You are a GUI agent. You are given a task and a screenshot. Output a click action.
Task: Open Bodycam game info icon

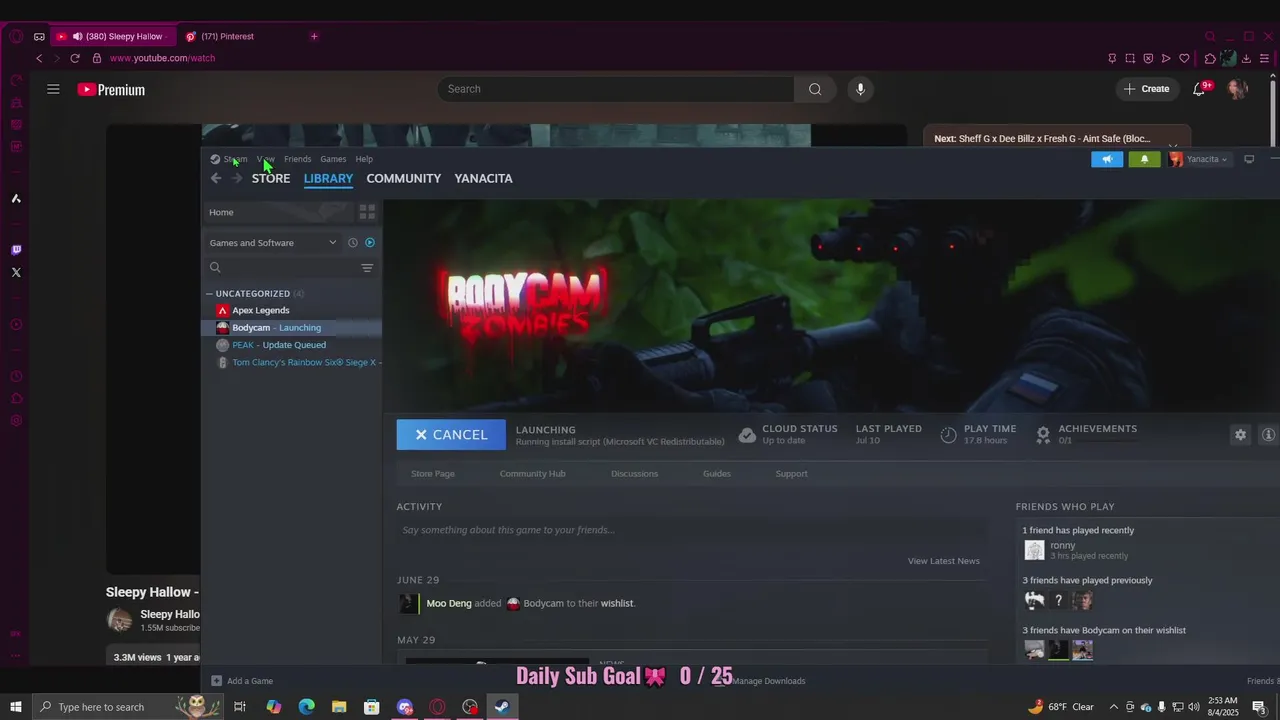pyautogui.click(x=1268, y=435)
